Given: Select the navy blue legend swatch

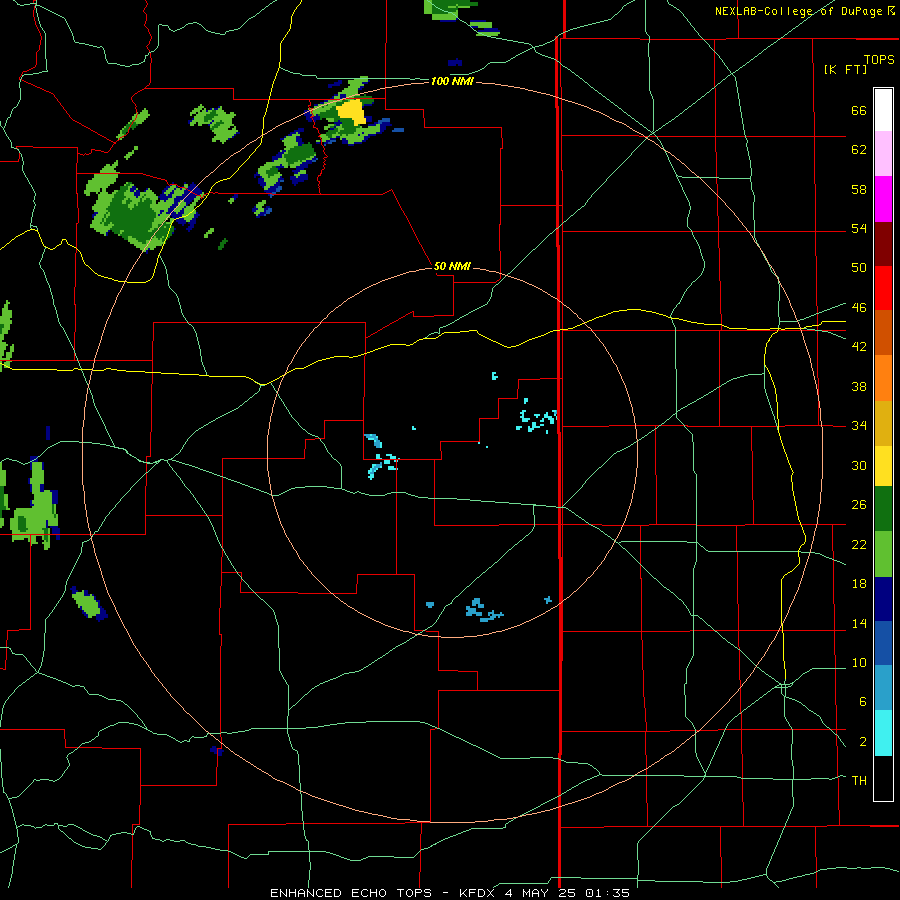Looking at the screenshot, I should (883, 599).
